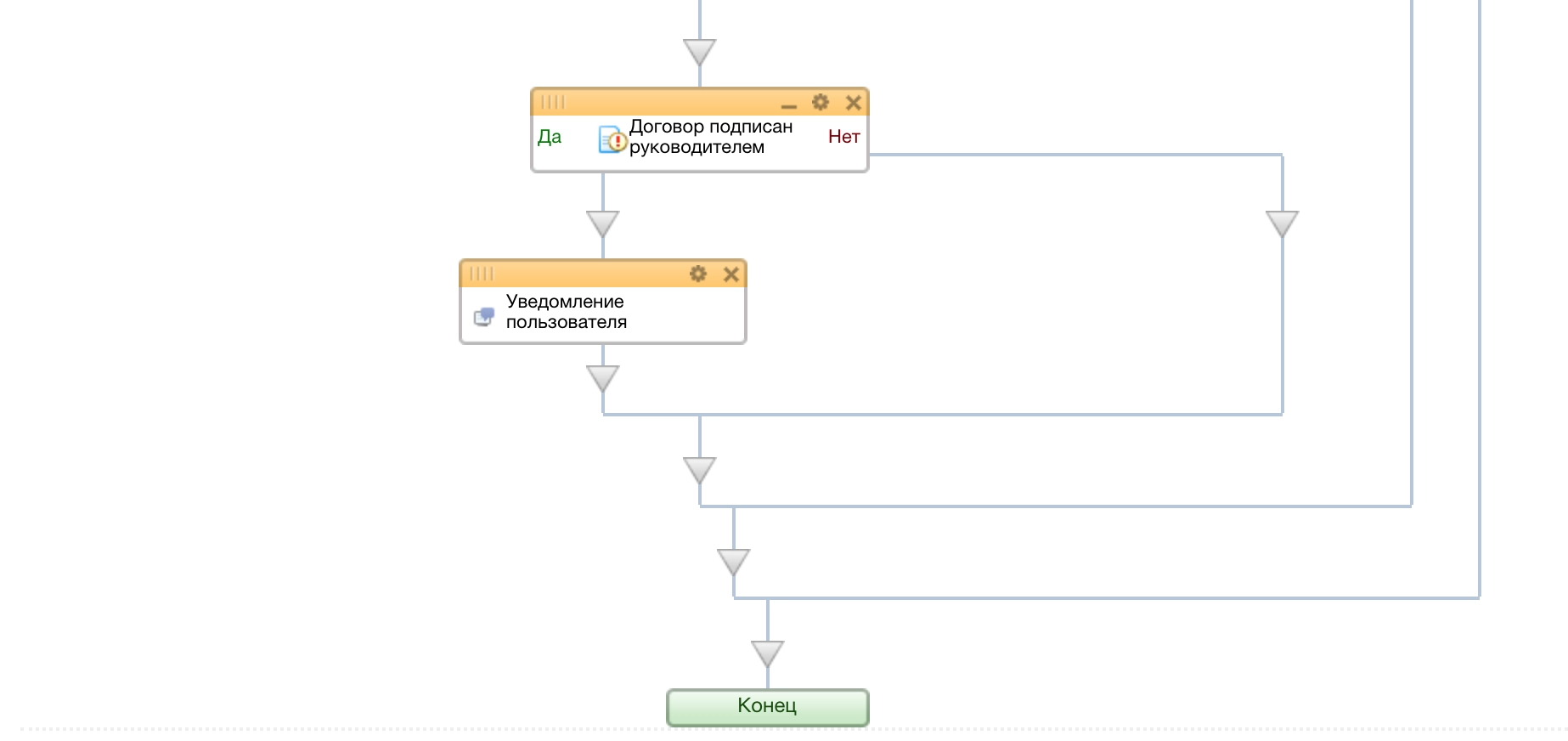Click drag handle of 'Уведомление пользователя' block
Viewport: 1568px width, 741px height.
point(482,274)
